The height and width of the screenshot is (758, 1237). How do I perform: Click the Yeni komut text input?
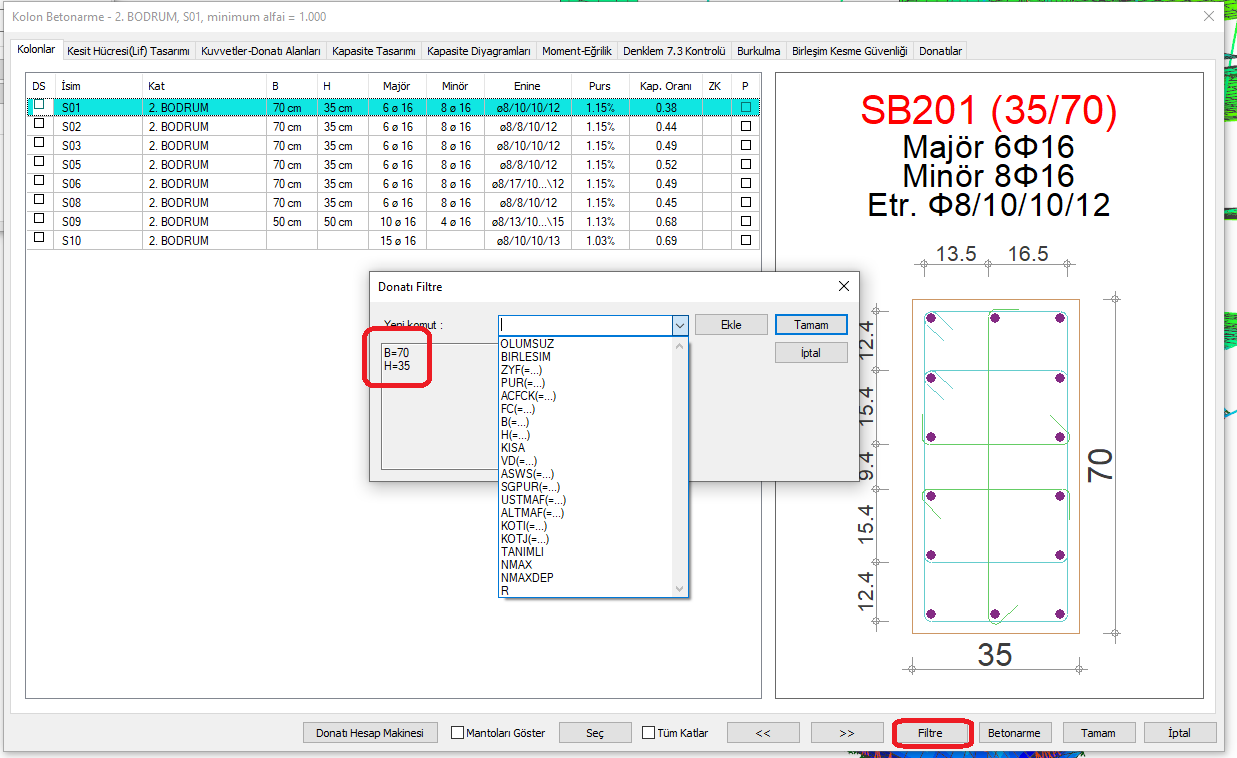585,325
